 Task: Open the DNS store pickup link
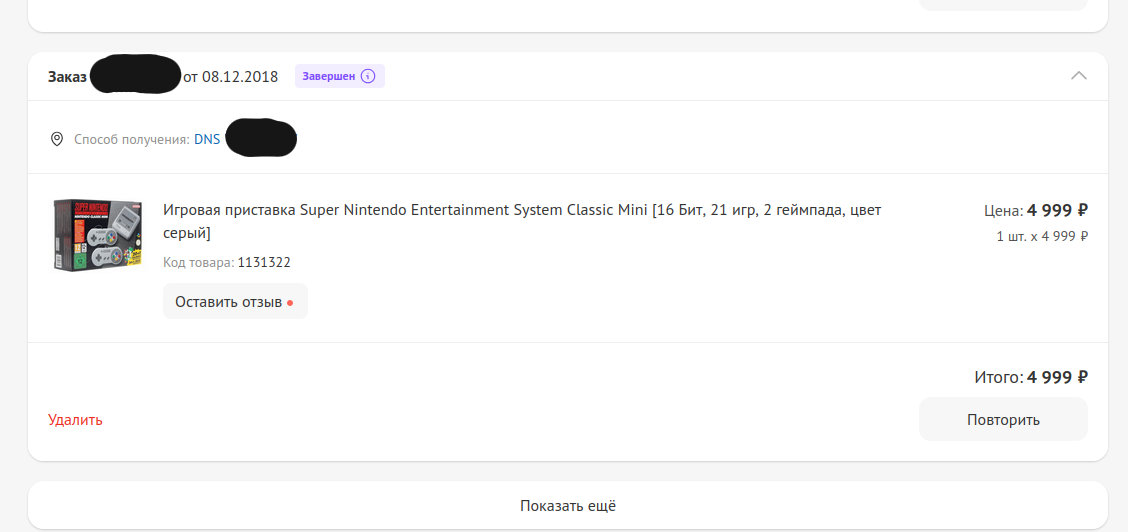(207, 139)
